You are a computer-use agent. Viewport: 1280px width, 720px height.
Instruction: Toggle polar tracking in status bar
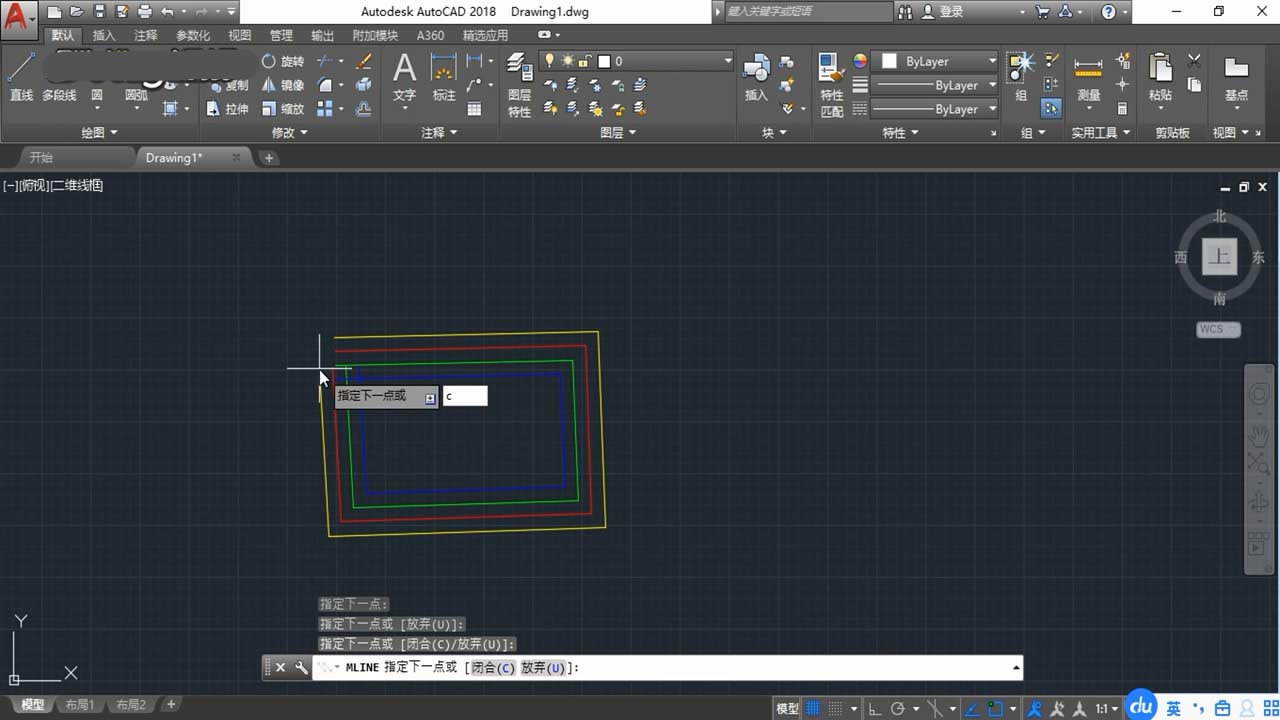click(x=898, y=709)
